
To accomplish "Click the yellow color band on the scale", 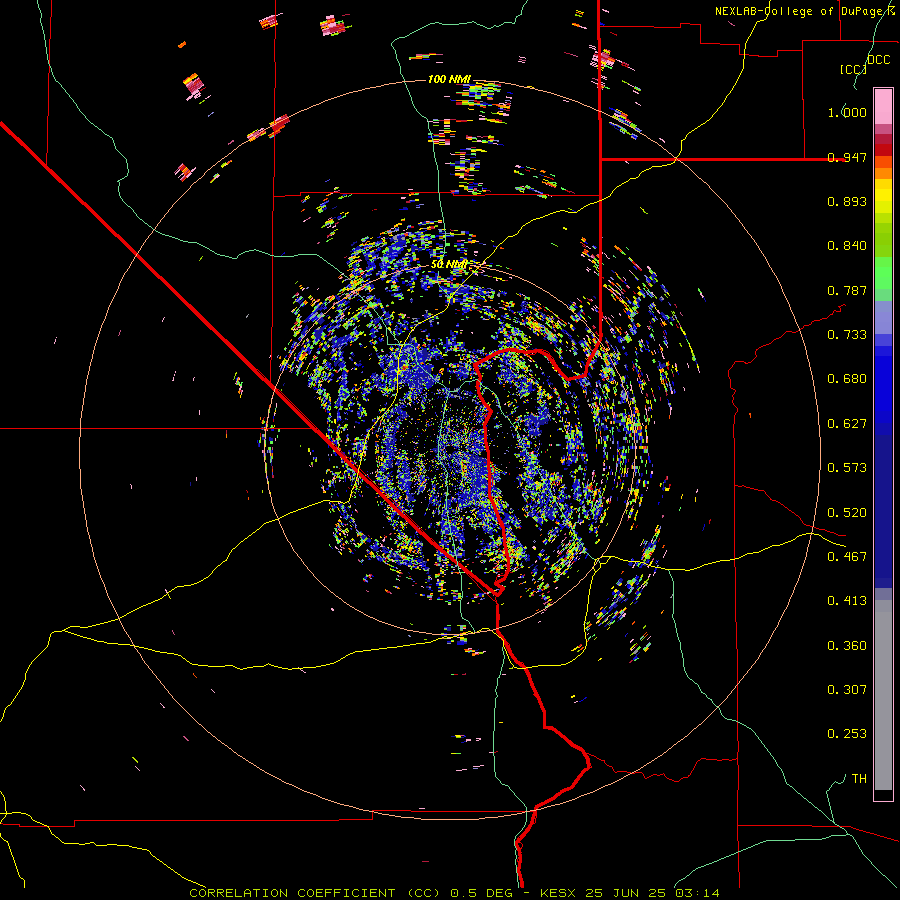I will (x=883, y=196).
